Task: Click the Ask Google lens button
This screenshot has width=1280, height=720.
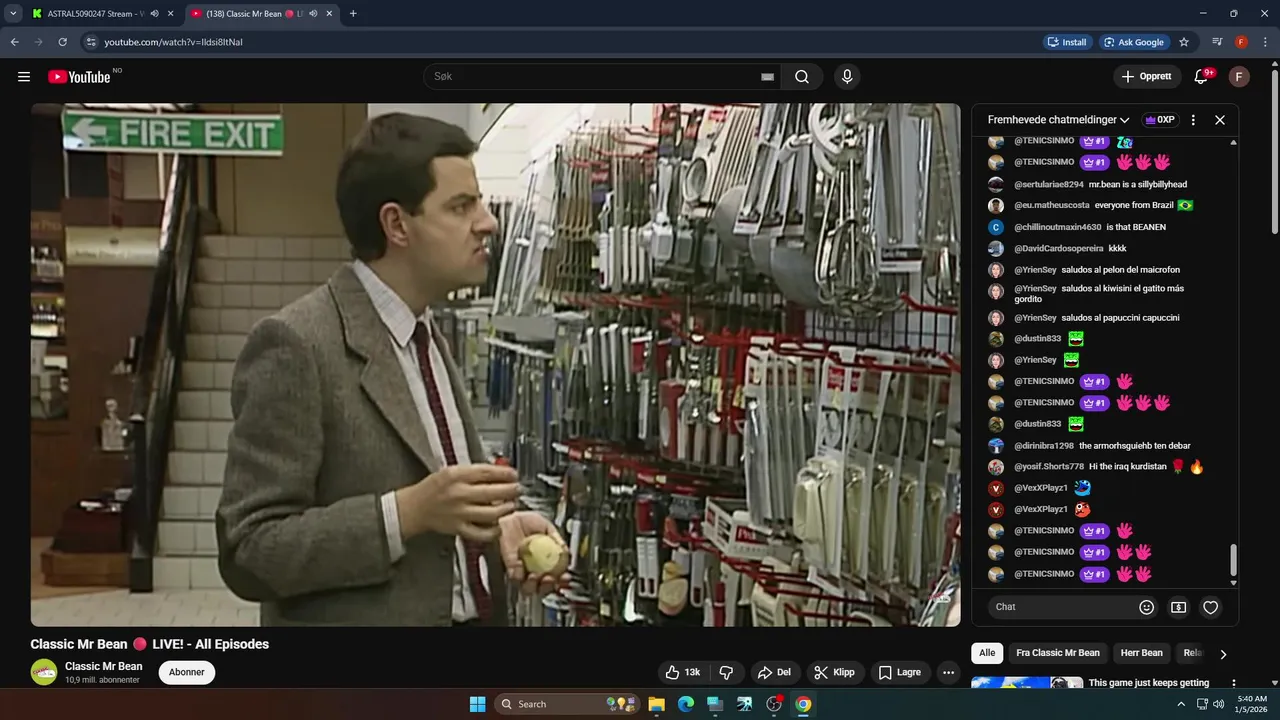Action: click(x=1134, y=42)
